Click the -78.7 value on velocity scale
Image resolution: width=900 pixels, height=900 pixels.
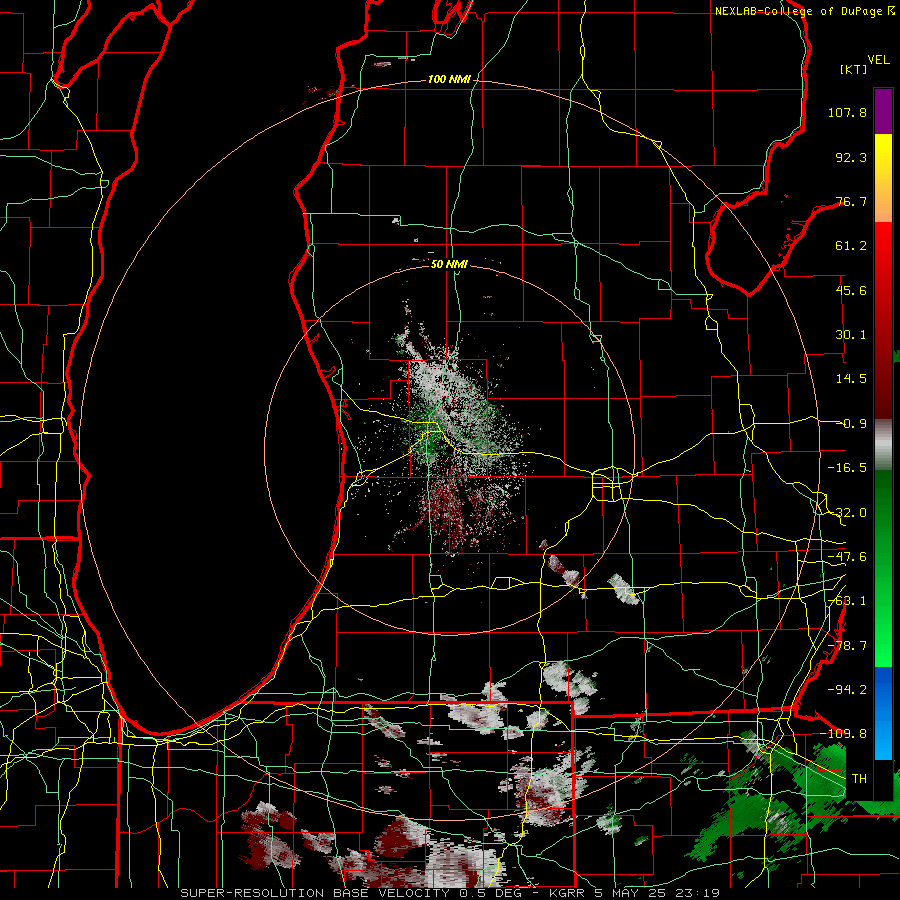pyautogui.click(x=847, y=646)
